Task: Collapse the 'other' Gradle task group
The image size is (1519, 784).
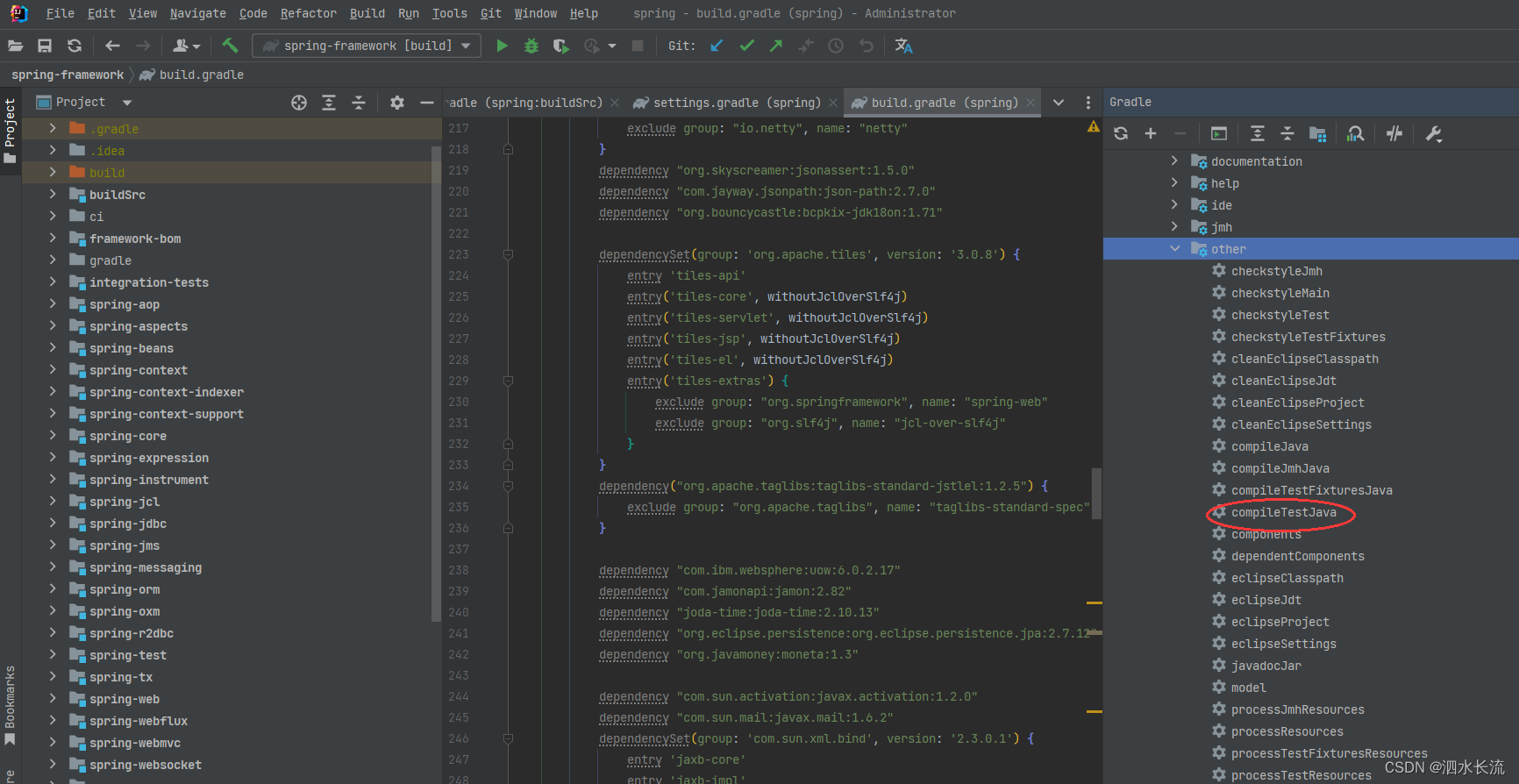Action: point(1175,249)
